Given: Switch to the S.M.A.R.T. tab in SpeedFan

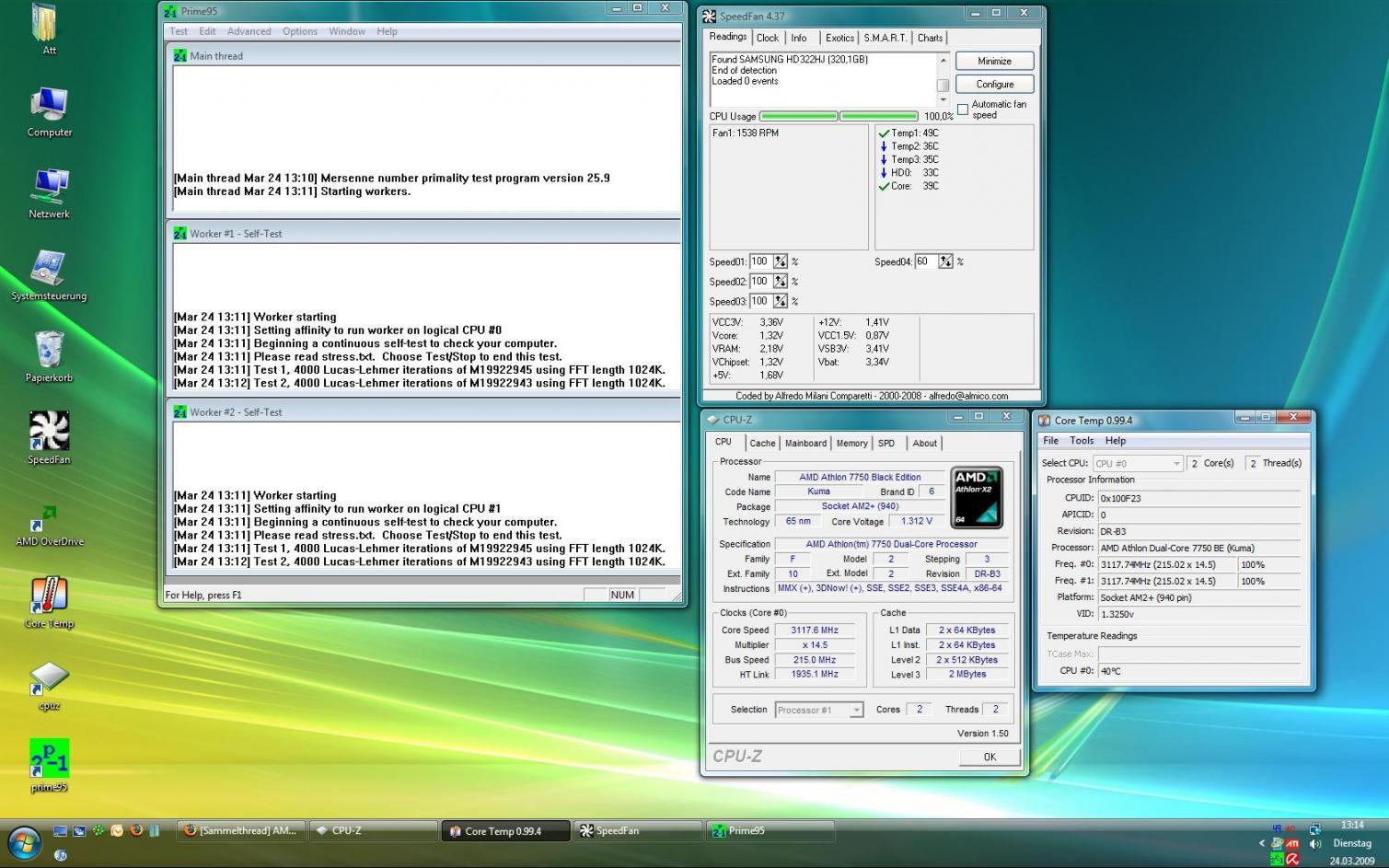Looking at the screenshot, I should (x=885, y=38).
